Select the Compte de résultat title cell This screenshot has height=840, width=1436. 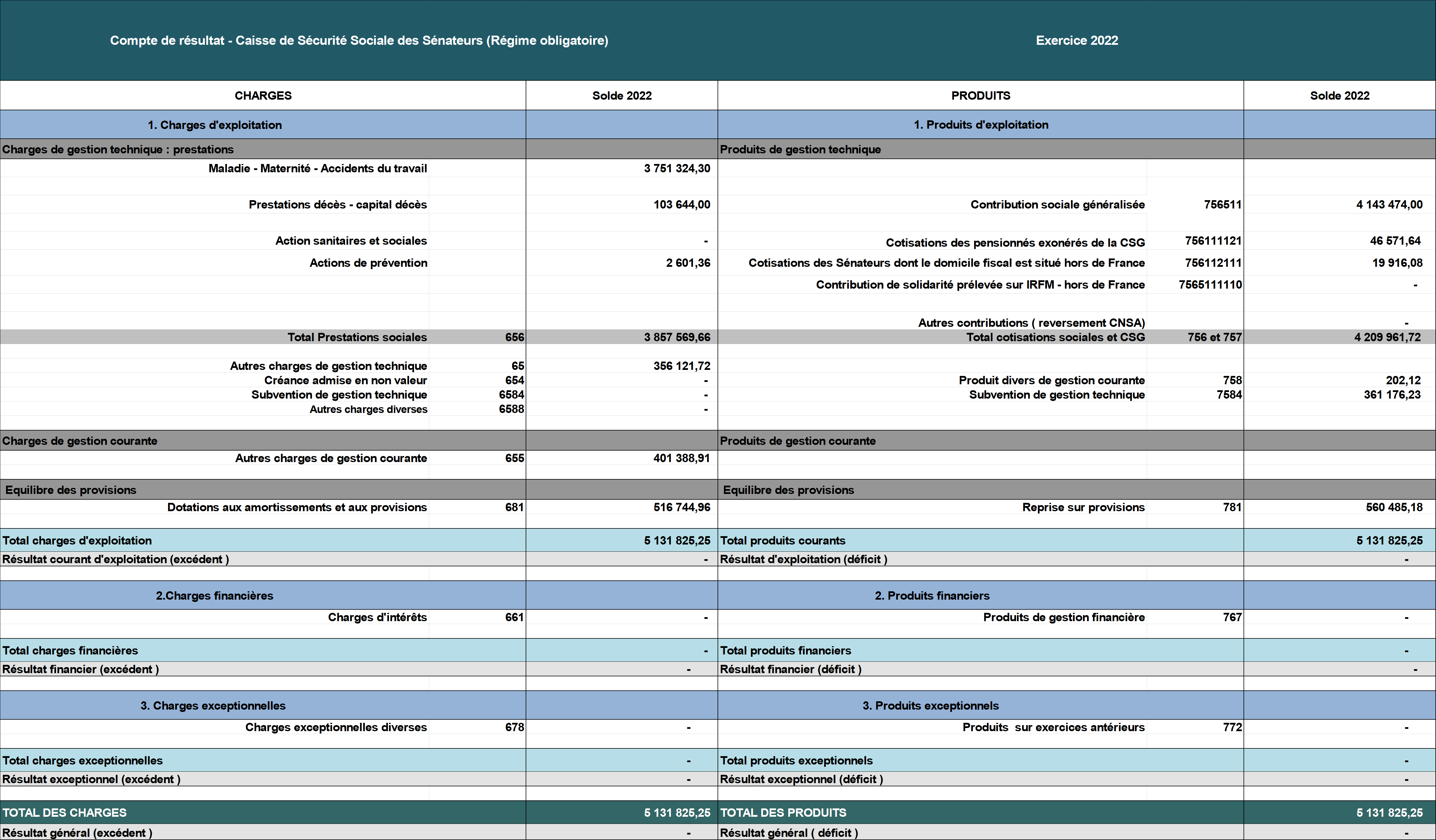(359, 40)
